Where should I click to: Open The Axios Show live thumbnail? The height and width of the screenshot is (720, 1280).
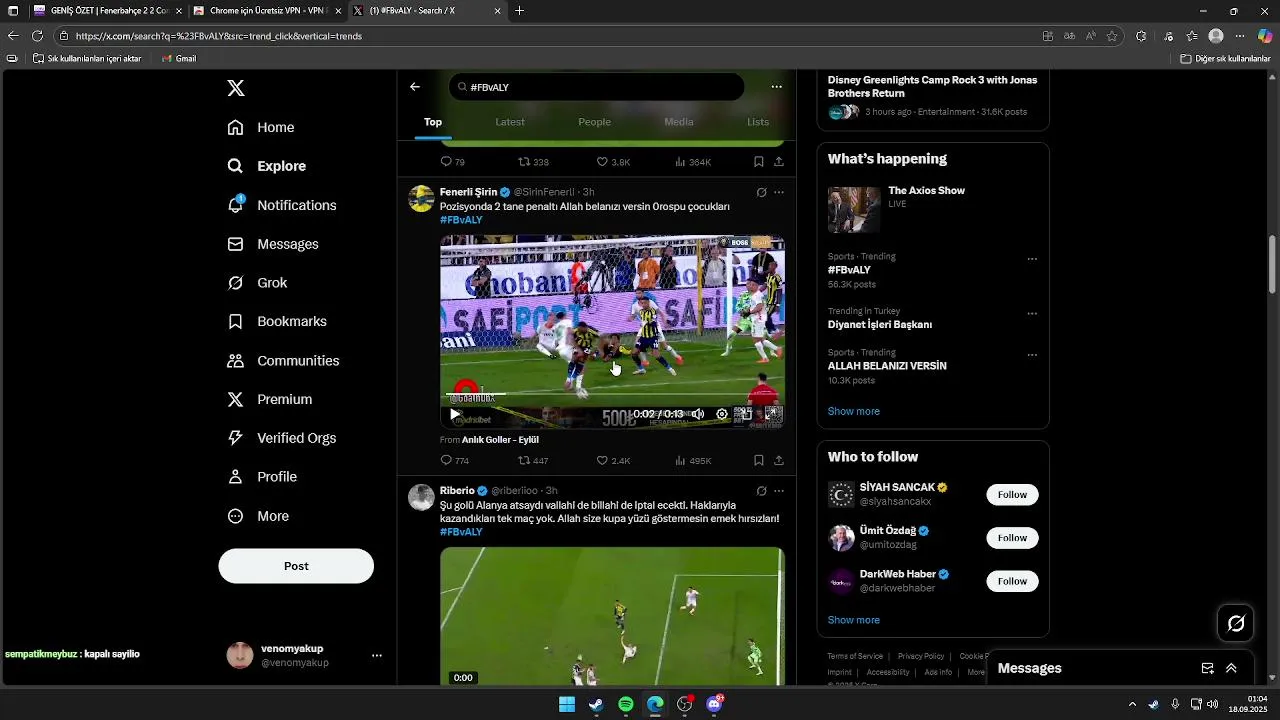point(854,209)
